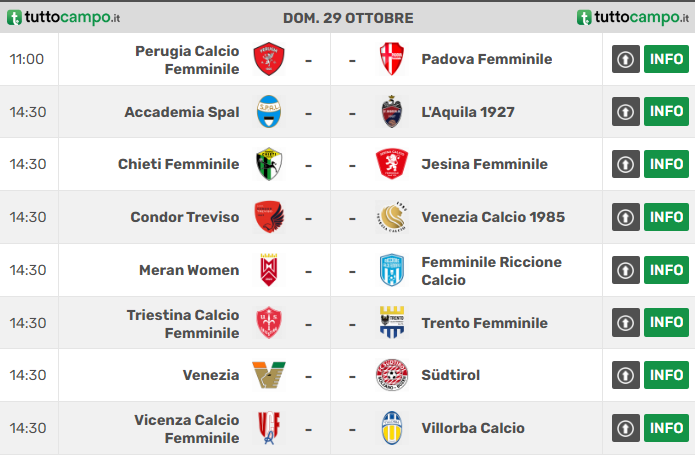This screenshot has height=457, width=695.
Task: Click the Perugia Calcio Femminile team crest
Action: coord(269,59)
